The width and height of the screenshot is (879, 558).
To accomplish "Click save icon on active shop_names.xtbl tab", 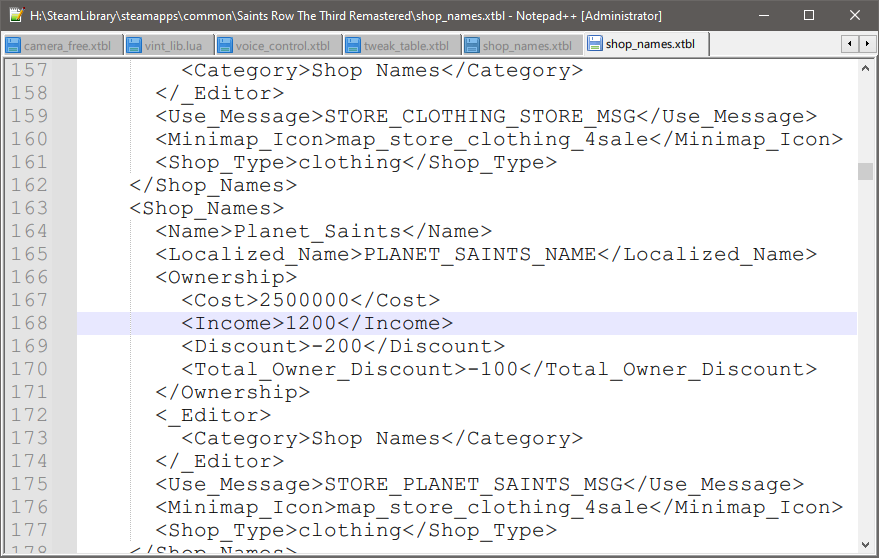I will tap(595, 44).
